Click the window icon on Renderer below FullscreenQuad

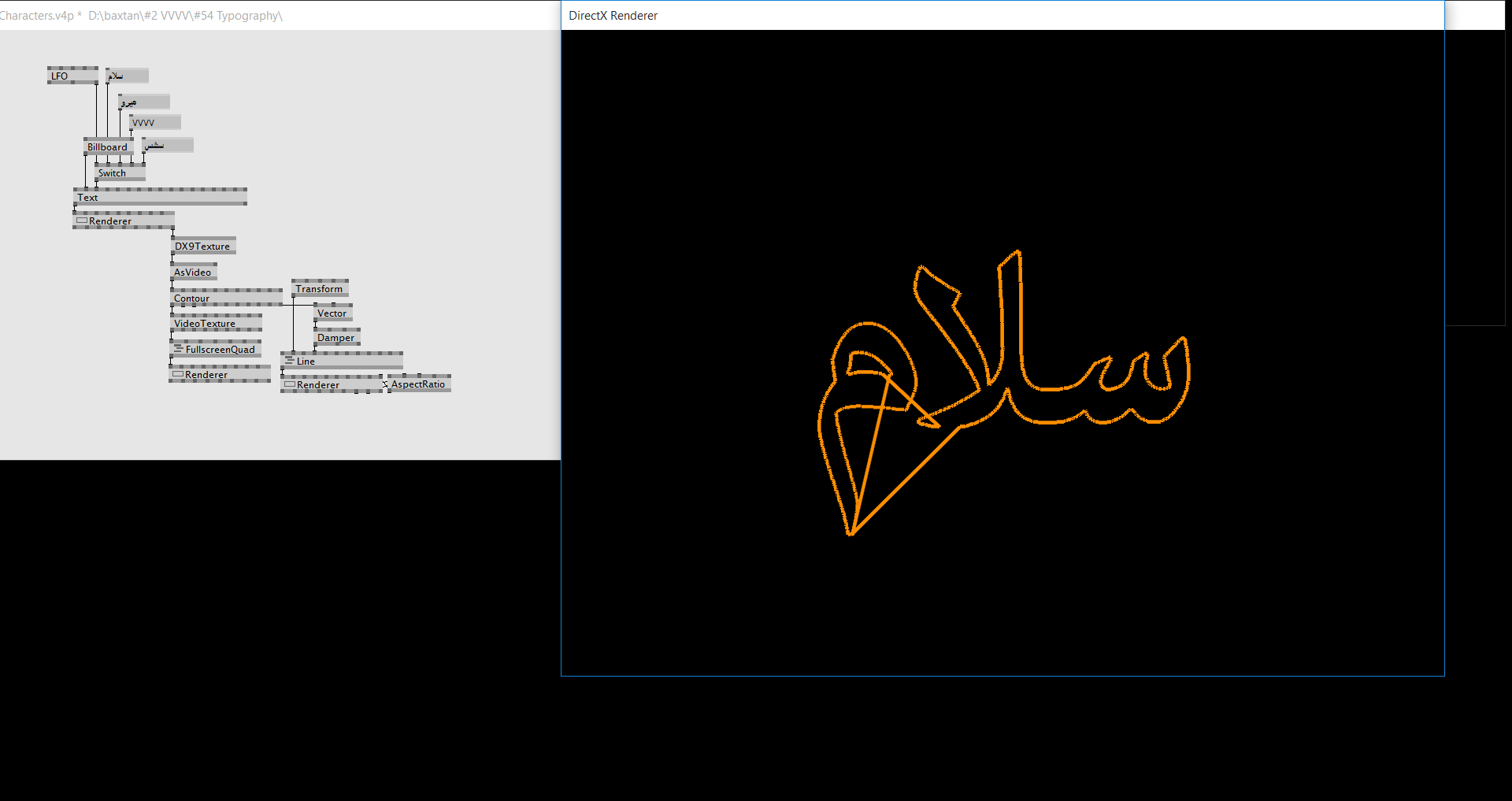(x=178, y=374)
